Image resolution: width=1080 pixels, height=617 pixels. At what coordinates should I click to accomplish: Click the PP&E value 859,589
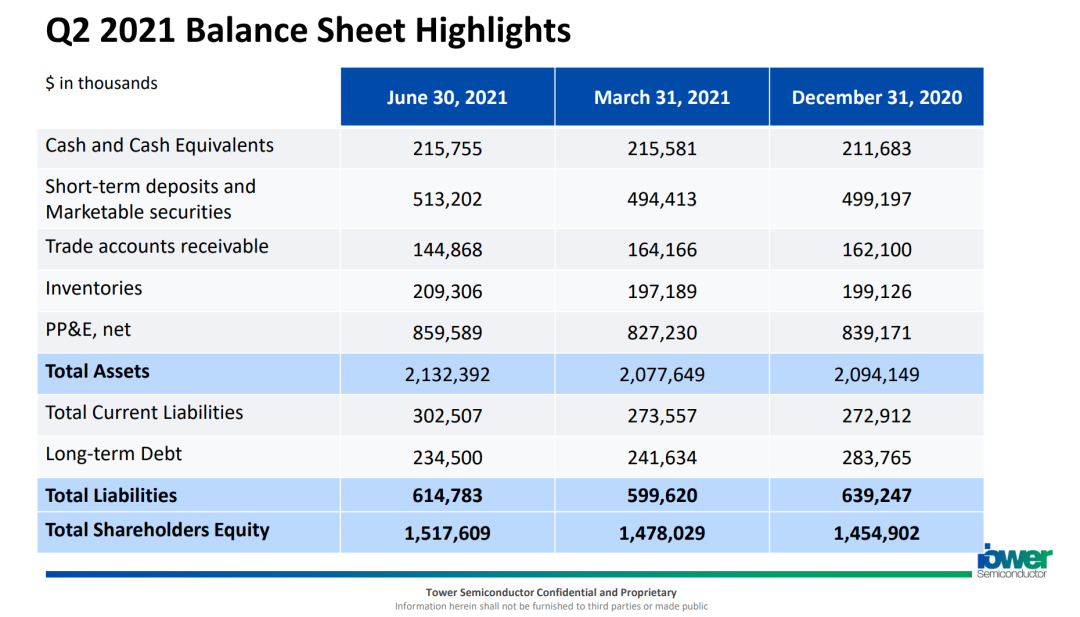447,333
